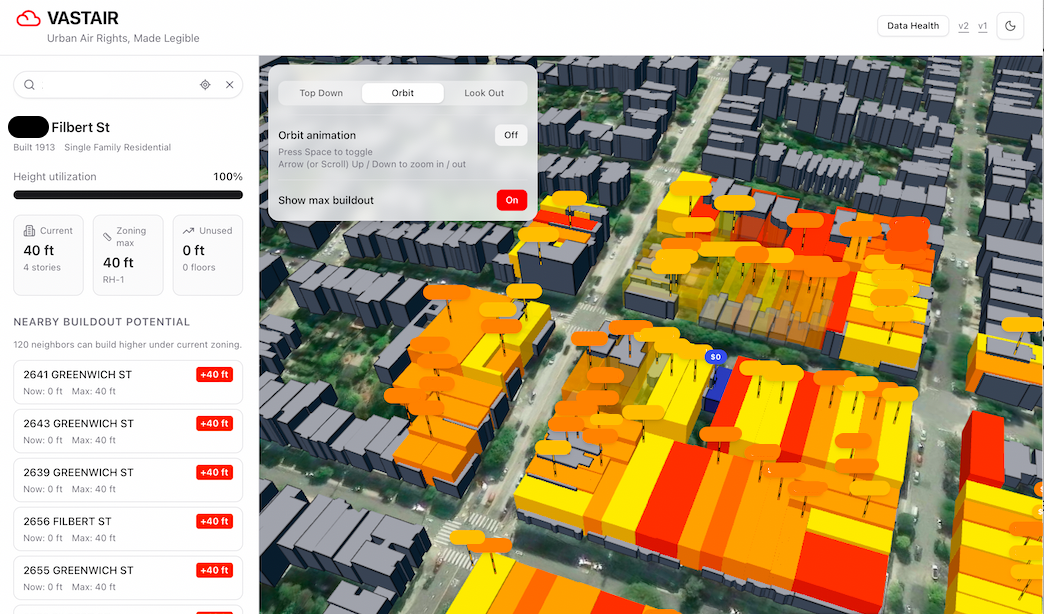The image size is (1044, 614).
Task: Open Data Health panel
Action: pos(913,26)
